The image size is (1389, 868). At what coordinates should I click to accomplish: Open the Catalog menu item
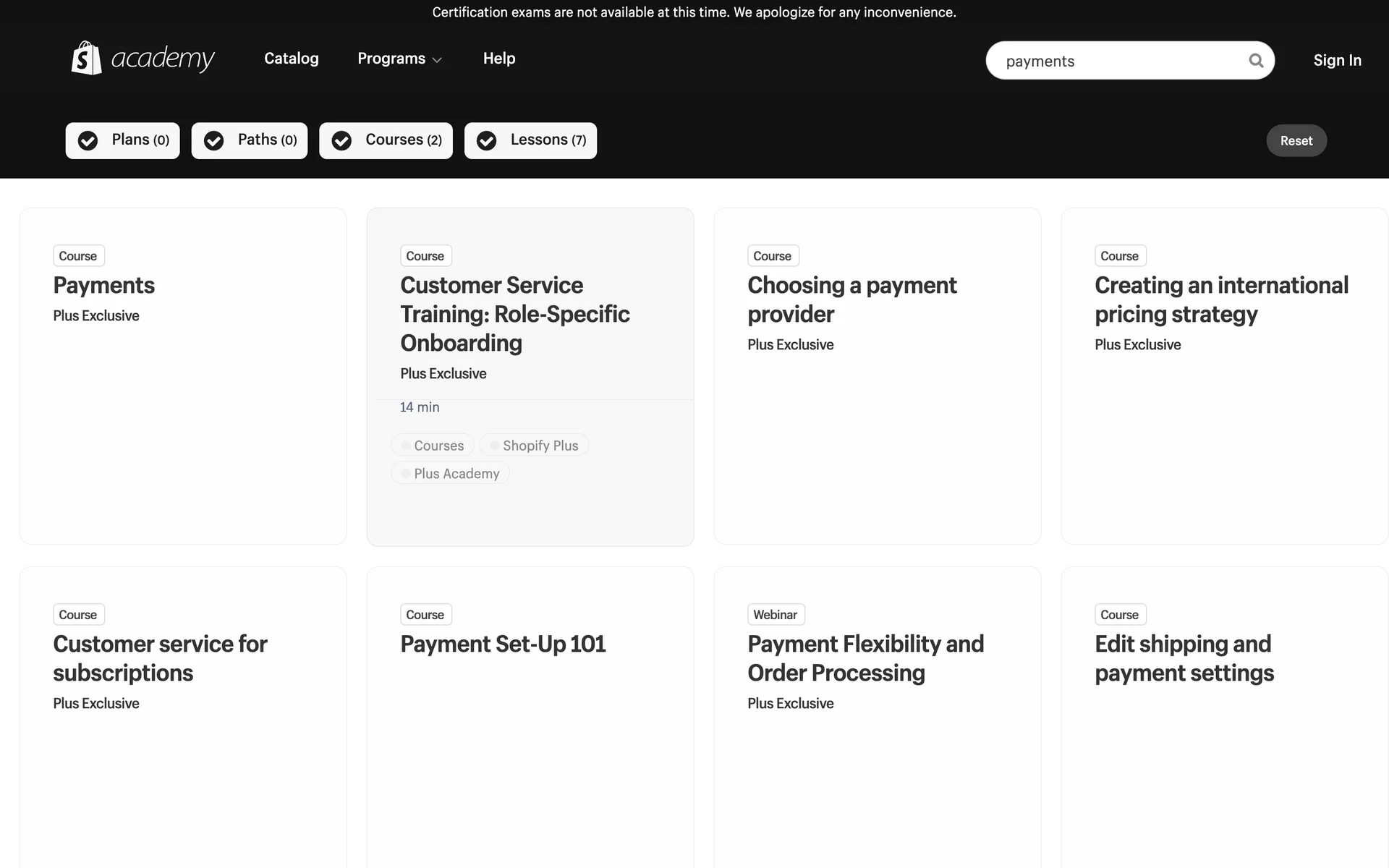pos(291,59)
